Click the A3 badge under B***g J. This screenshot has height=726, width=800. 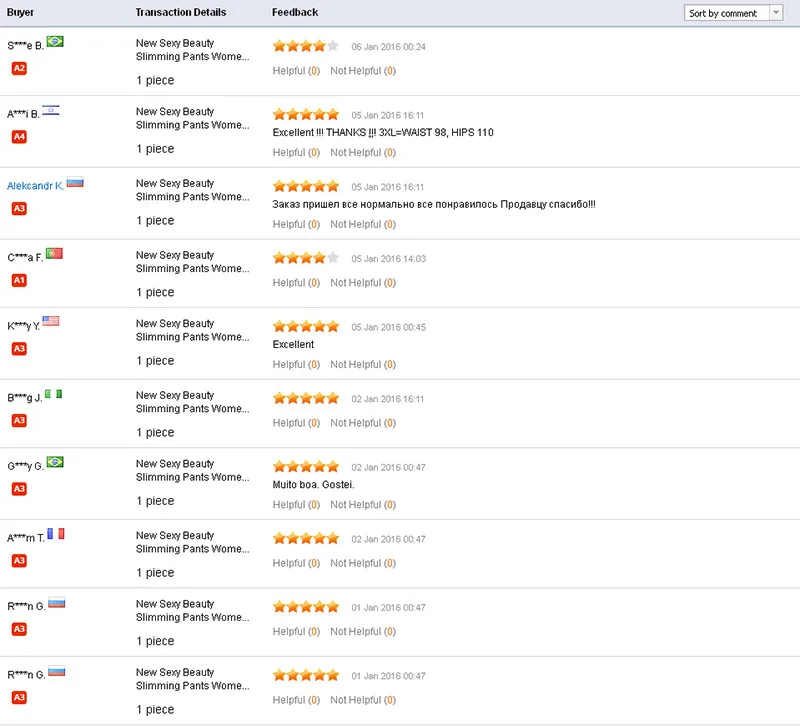[19, 420]
